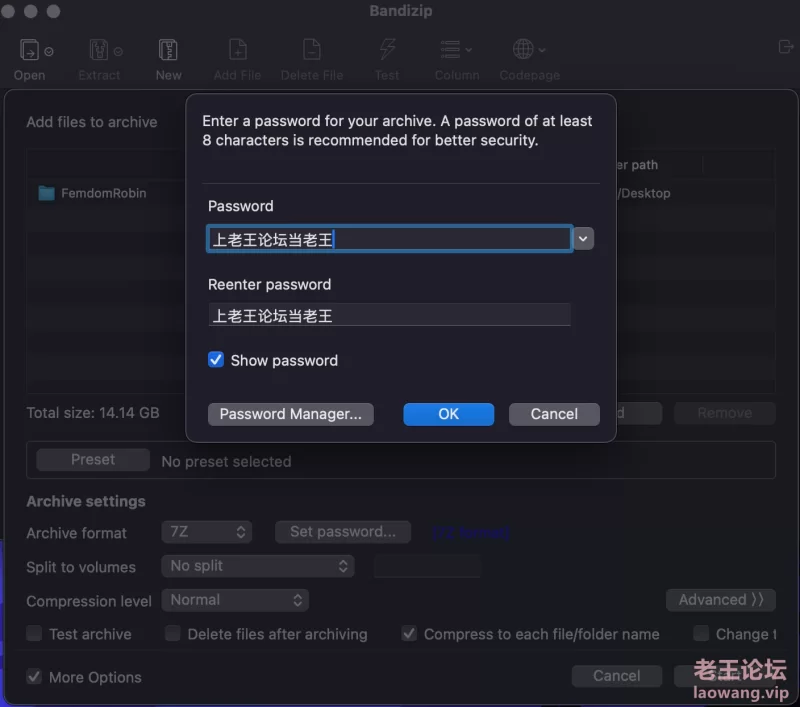Click the "No preset selected" text
The height and width of the screenshot is (707, 800).
pyautogui.click(x=227, y=462)
